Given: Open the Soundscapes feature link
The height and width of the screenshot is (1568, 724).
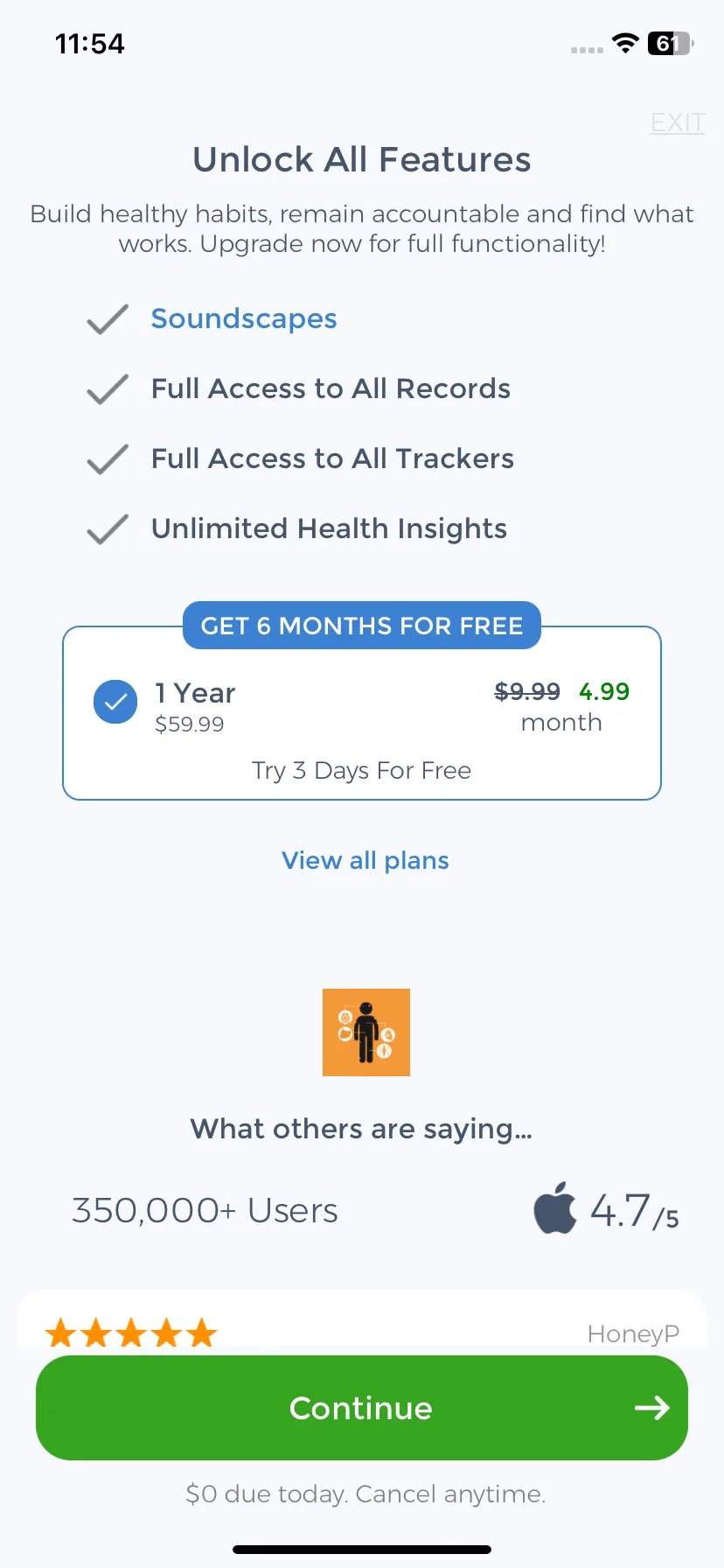Looking at the screenshot, I should coord(244,319).
